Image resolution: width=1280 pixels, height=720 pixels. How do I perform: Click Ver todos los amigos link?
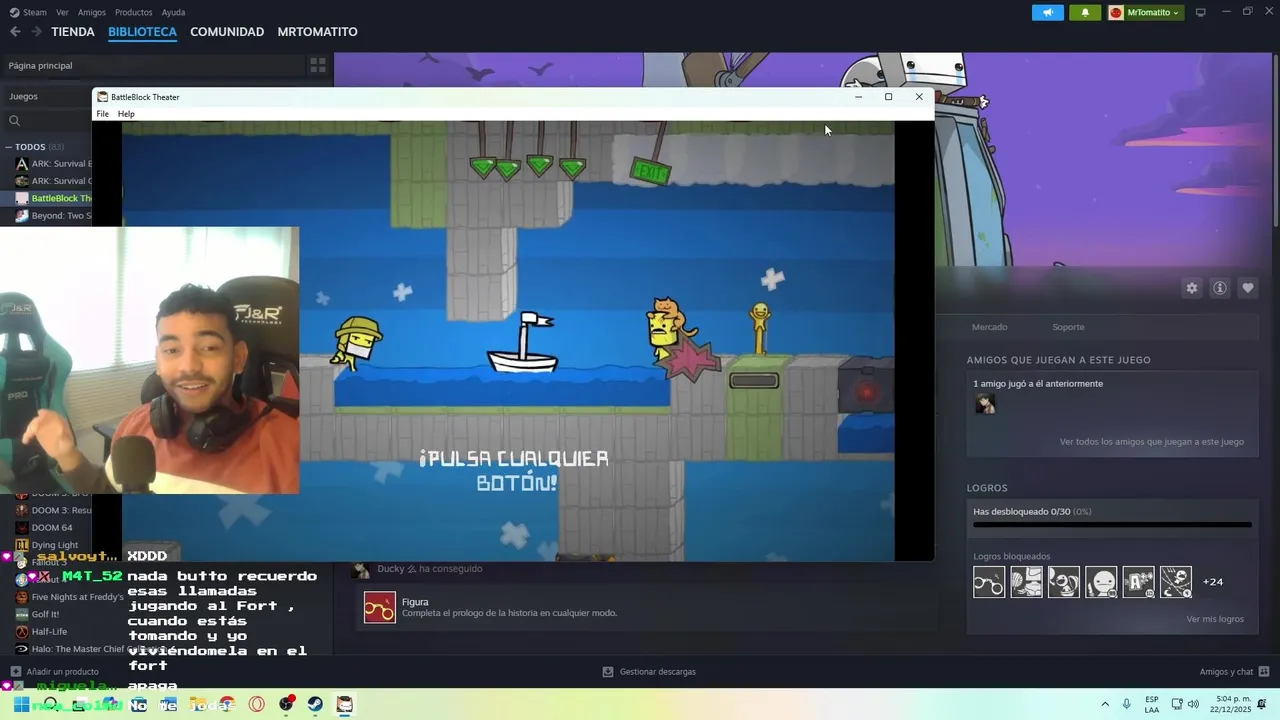[x=1152, y=441]
